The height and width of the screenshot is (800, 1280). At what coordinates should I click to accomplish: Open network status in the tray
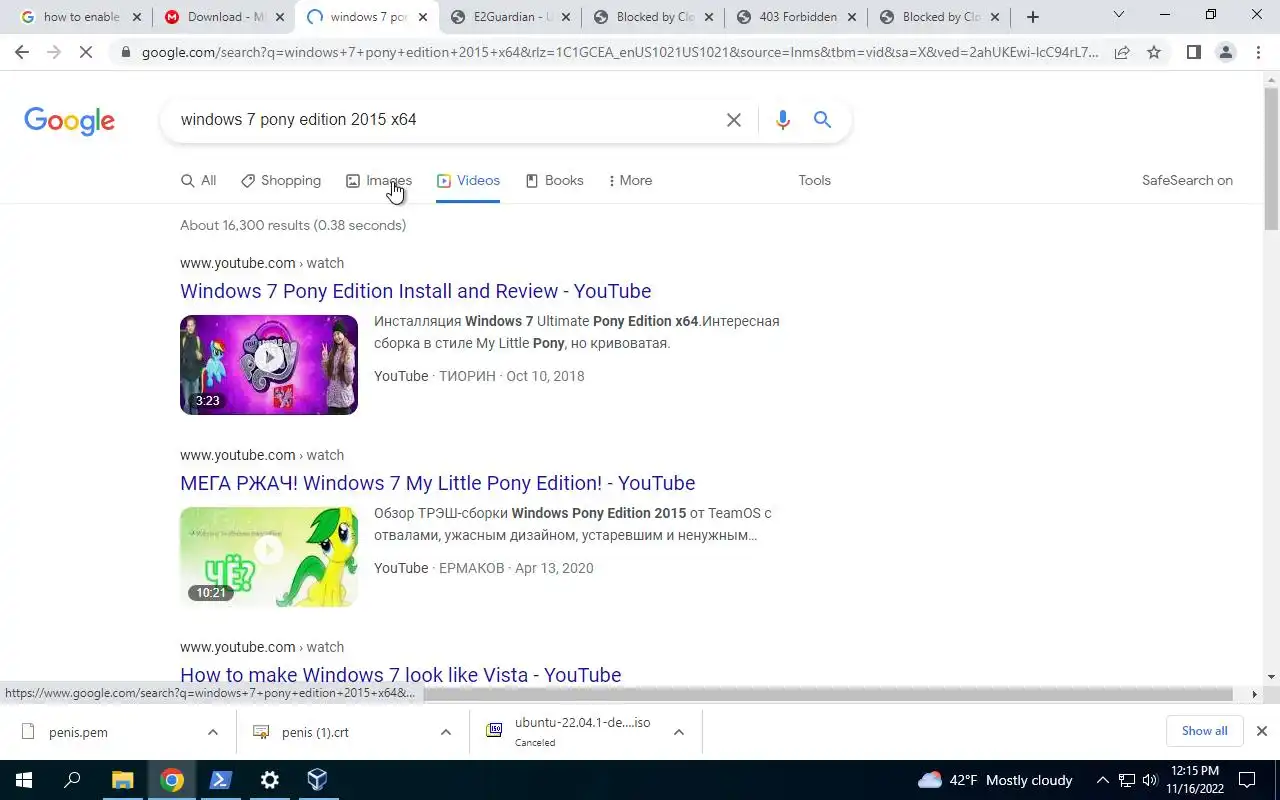(x=1126, y=780)
